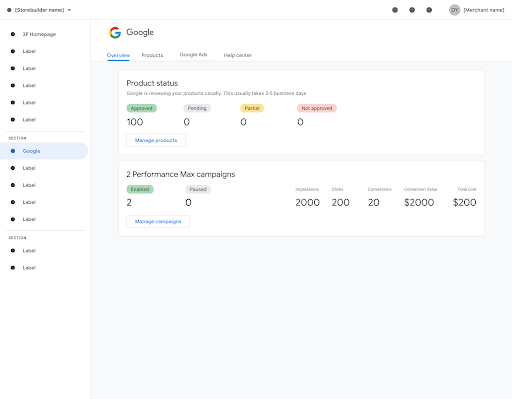This screenshot has width=512, height=399.
Task: Click the storebuilder dot icon at top left
Action: tap(9, 10)
